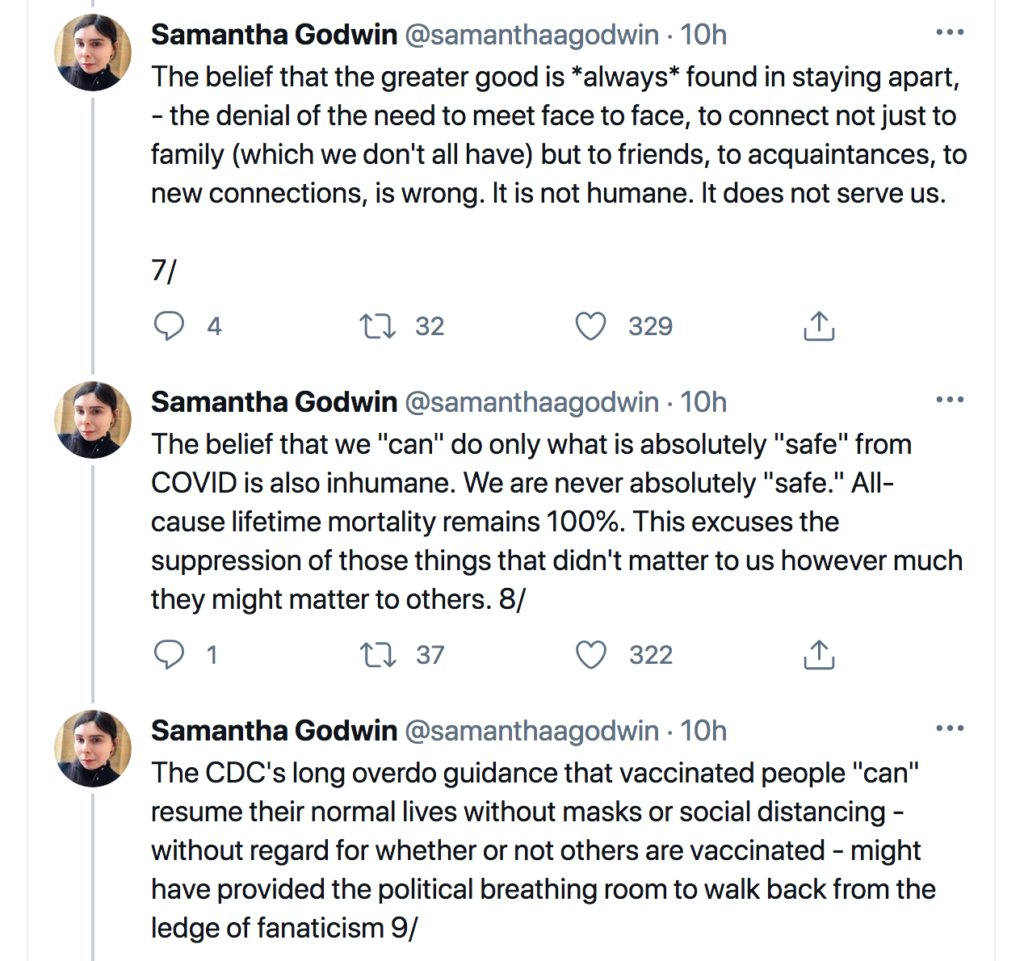Click @samanthaagodwin handle on second tweet
The width and height of the screenshot is (1024, 961).
coord(530,402)
